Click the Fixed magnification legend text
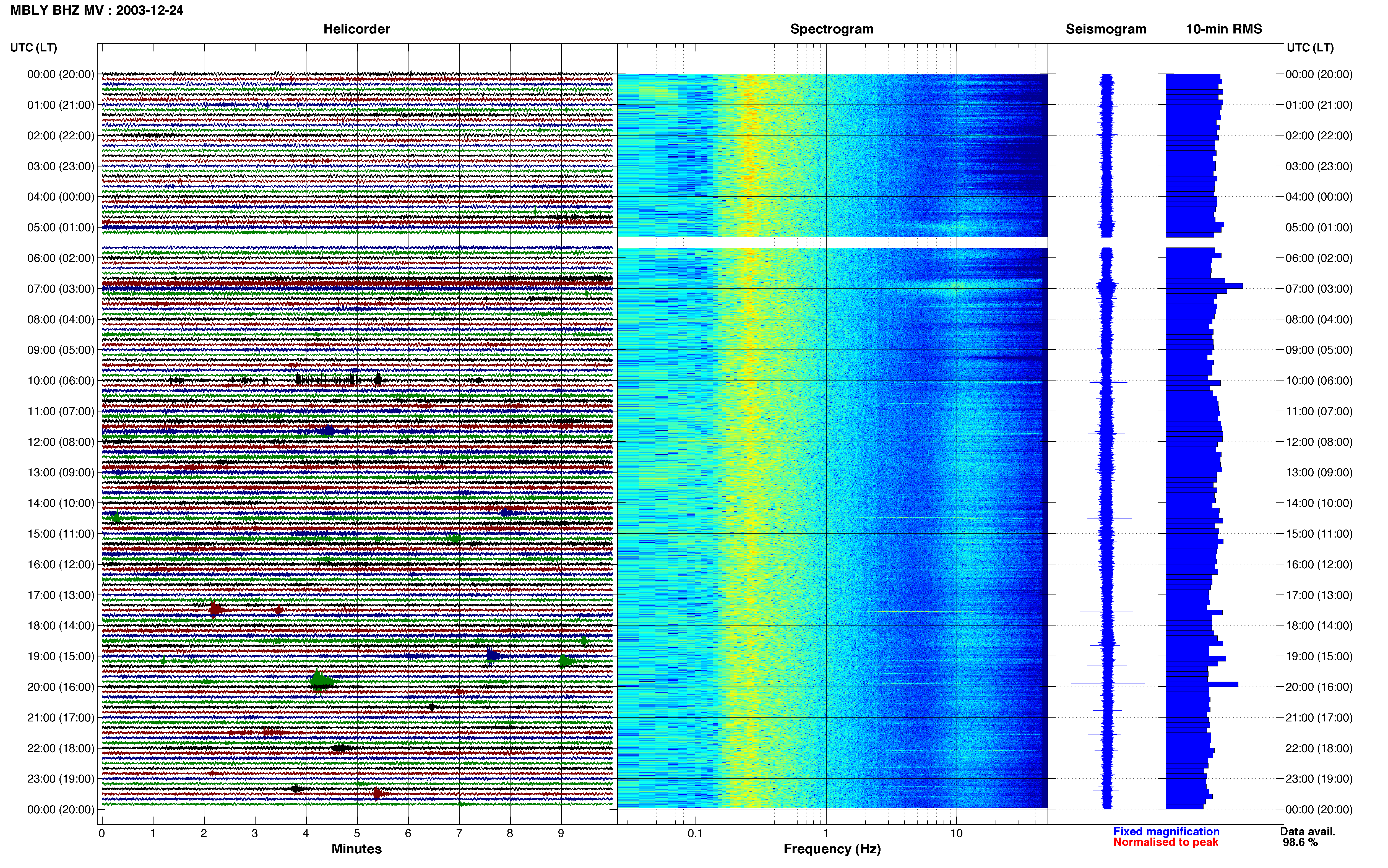The height and width of the screenshot is (868, 1388). pyautogui.click(x=1166, y=831)
